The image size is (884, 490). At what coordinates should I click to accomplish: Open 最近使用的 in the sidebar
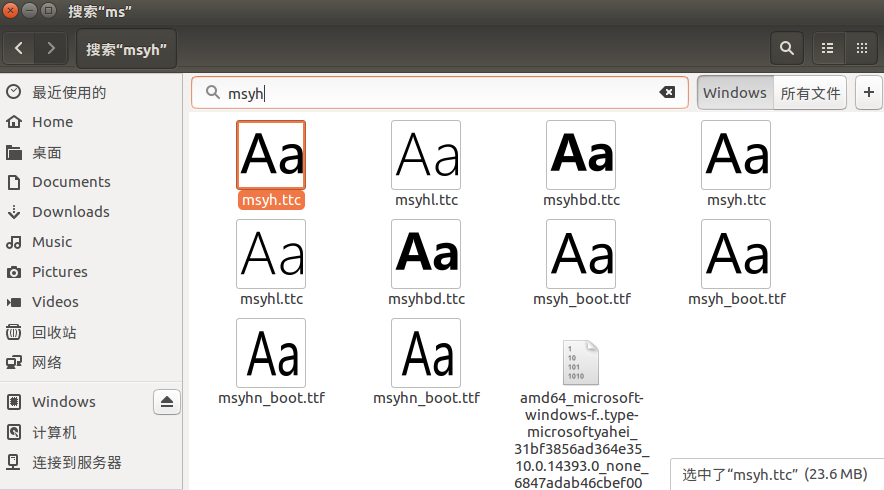coord(91,92)
